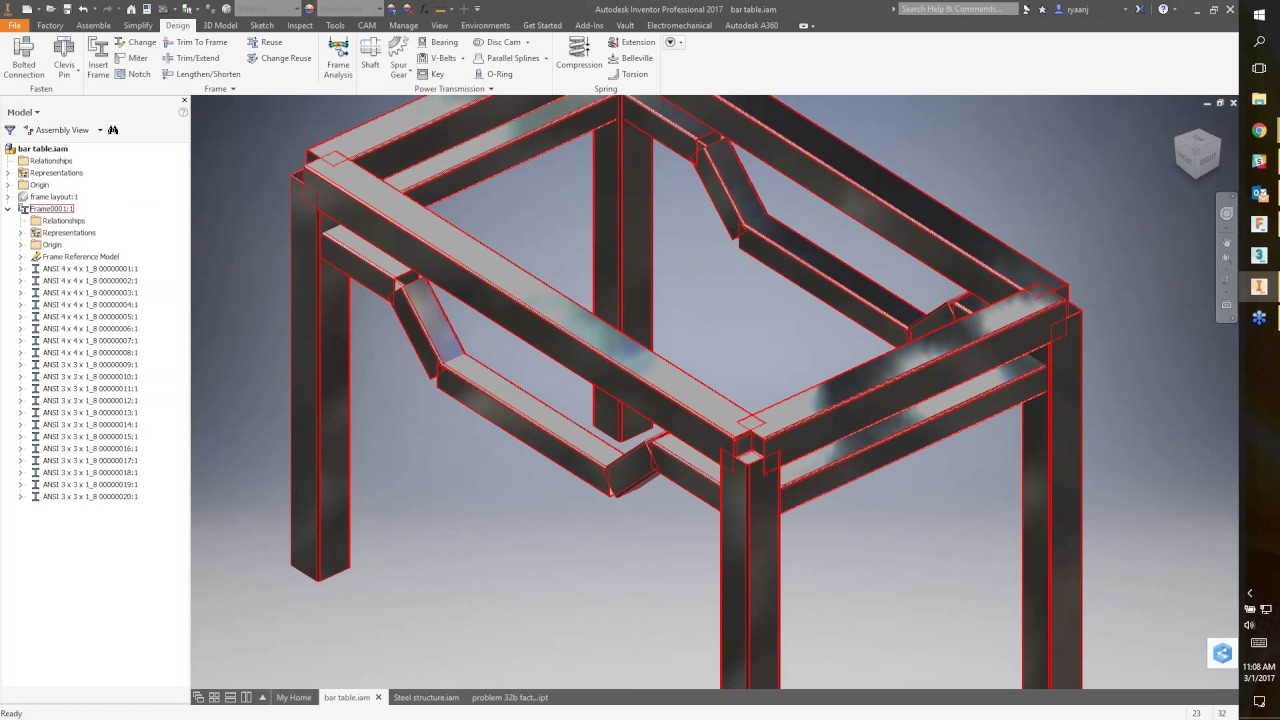Open the Shaft generator

(370, 55)
